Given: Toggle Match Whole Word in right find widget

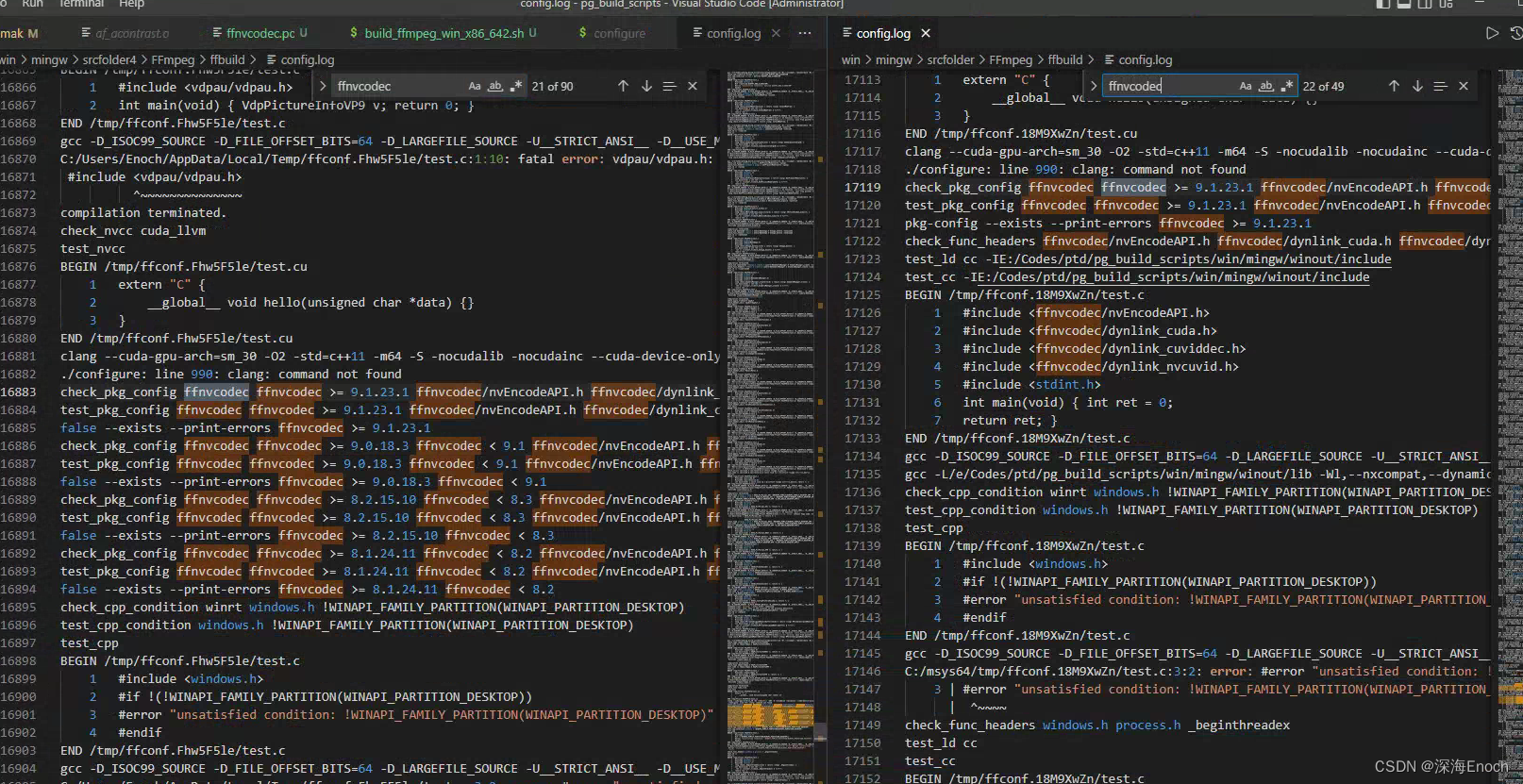Looking at the screenshot, I should (x=1266, y=86).
